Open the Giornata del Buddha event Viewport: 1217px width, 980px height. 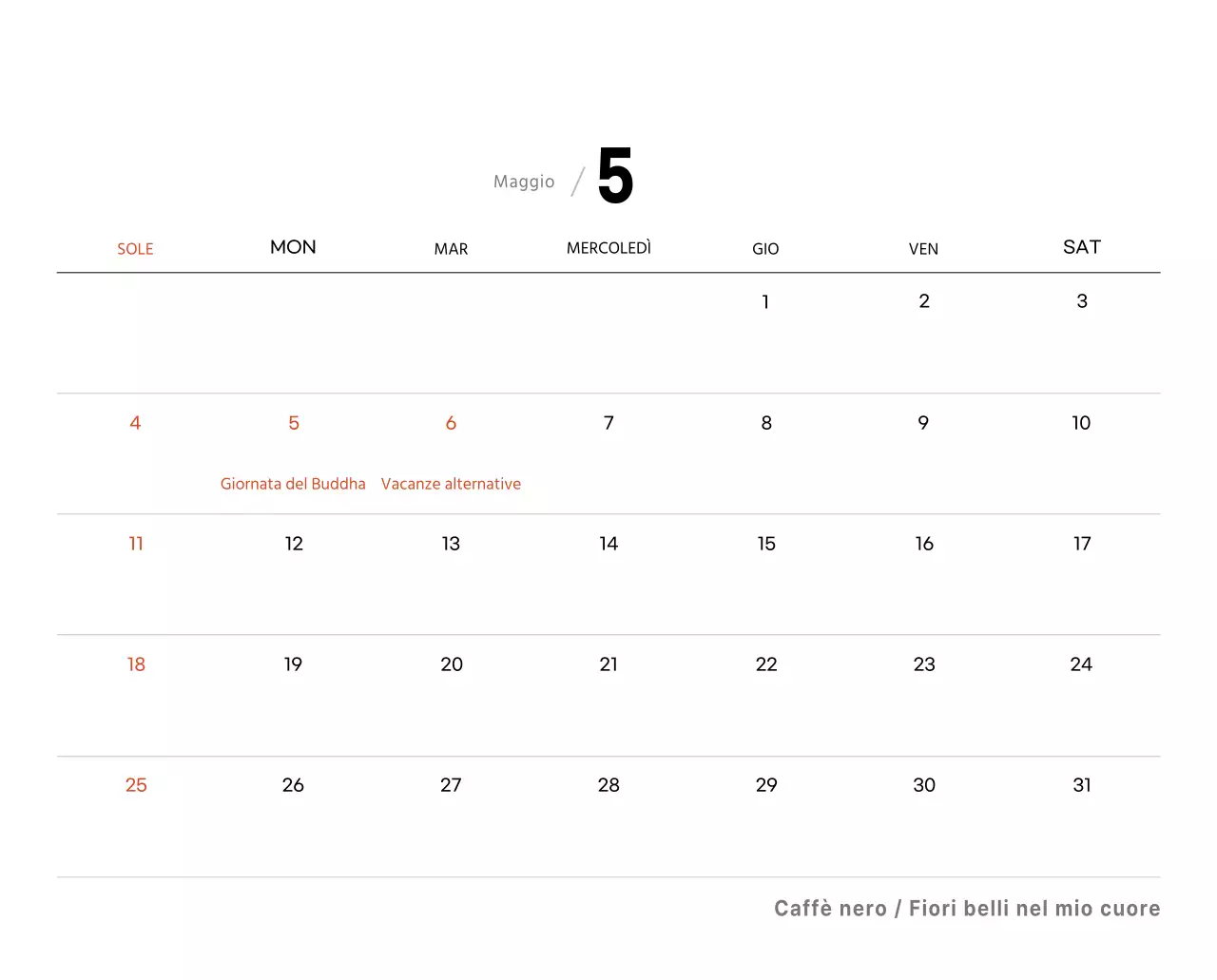click(x=293, y=484)
